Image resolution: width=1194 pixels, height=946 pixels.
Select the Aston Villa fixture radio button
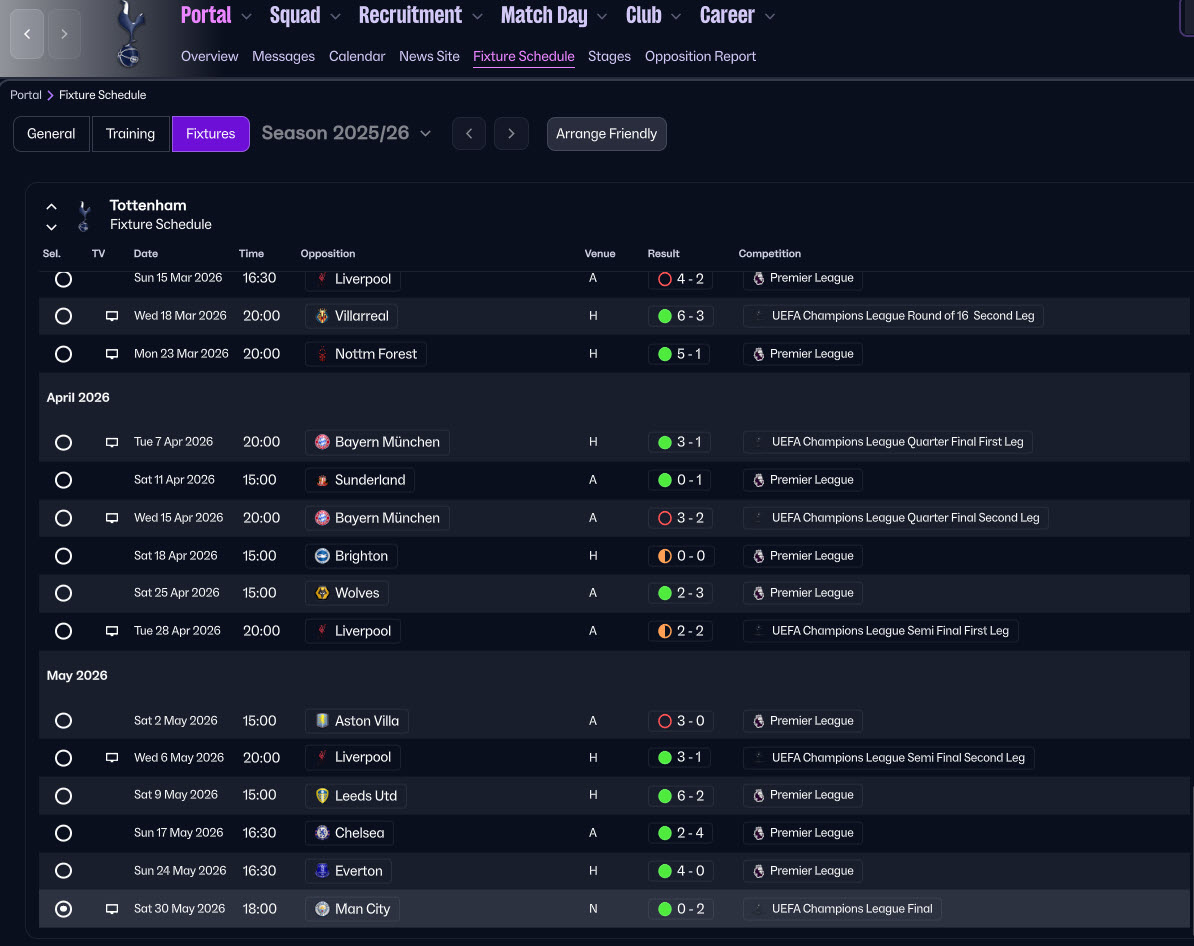pos(63,721)
